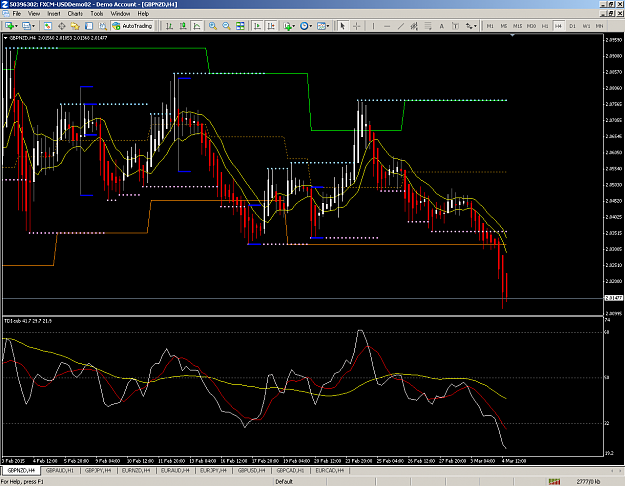Select the active H4 timeframe button
The image size is (625, 486).
coord(558,26)
